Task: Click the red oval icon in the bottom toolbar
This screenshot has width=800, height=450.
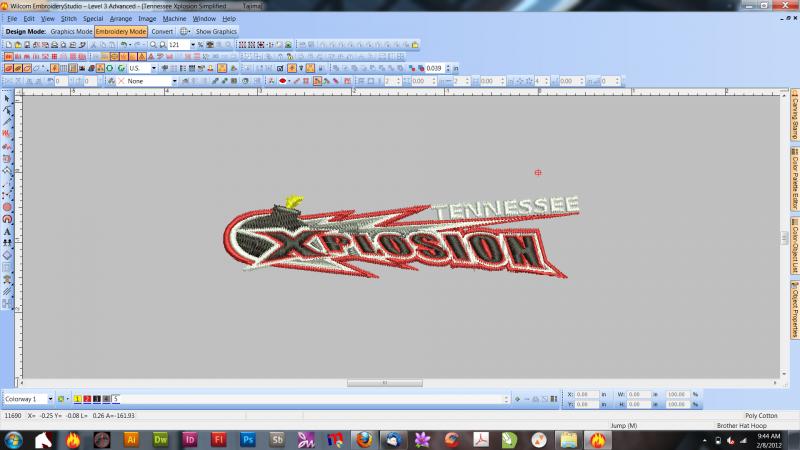Action: point(282,81)
